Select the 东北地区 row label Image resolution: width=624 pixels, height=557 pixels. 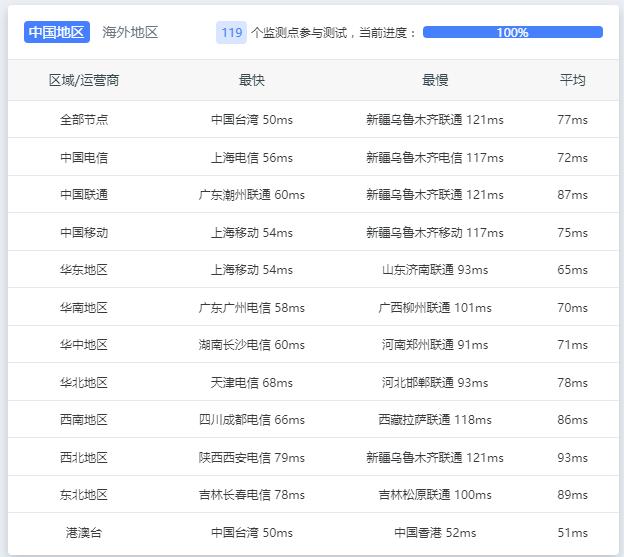(84, 495)
